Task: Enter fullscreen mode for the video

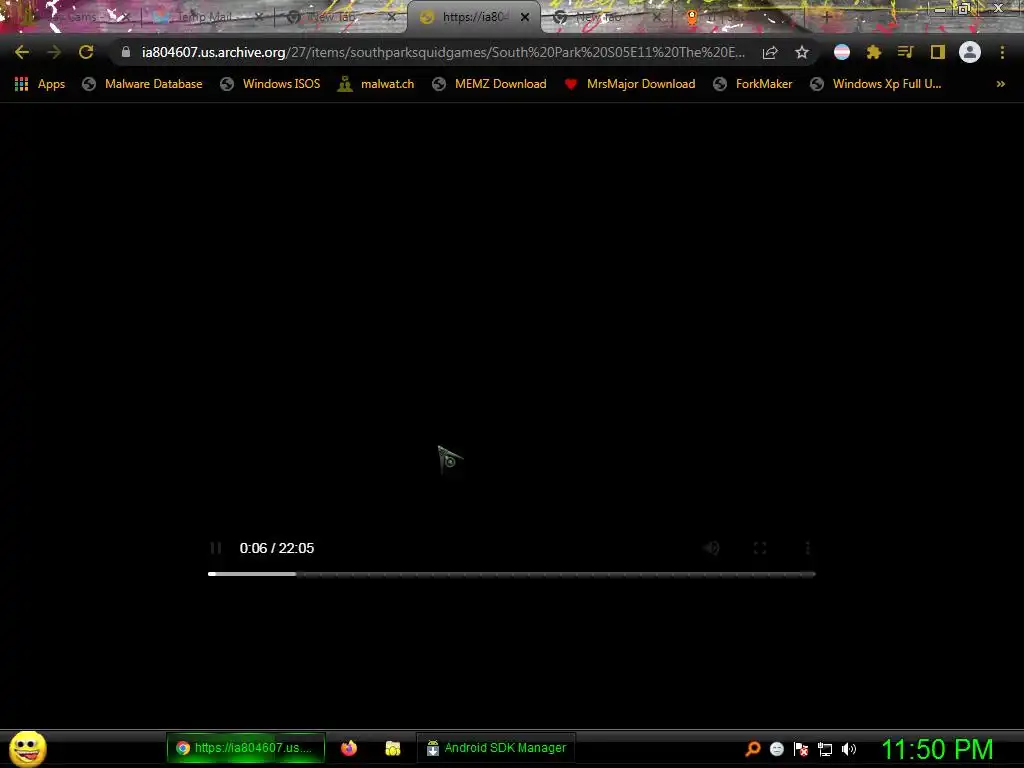Action: pos(760,548)
